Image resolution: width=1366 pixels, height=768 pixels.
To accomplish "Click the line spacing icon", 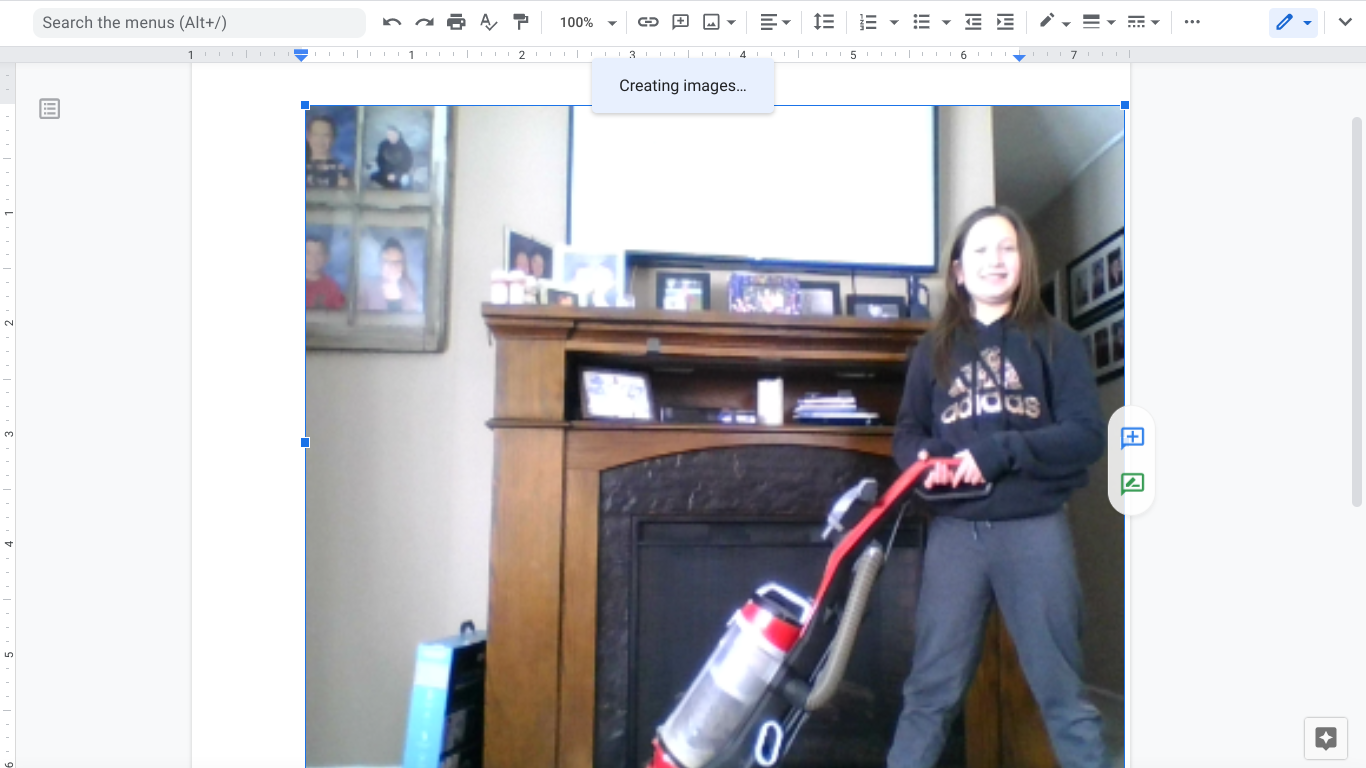I will pos(823,22).
